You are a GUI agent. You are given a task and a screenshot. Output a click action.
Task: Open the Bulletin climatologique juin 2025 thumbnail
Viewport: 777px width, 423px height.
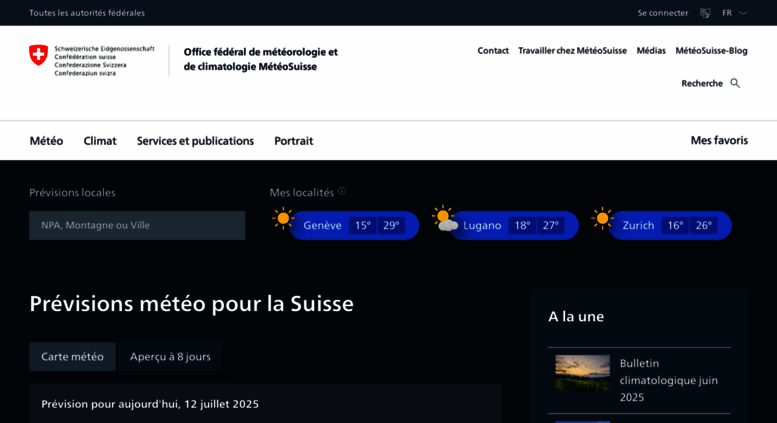tap(582, 373)
